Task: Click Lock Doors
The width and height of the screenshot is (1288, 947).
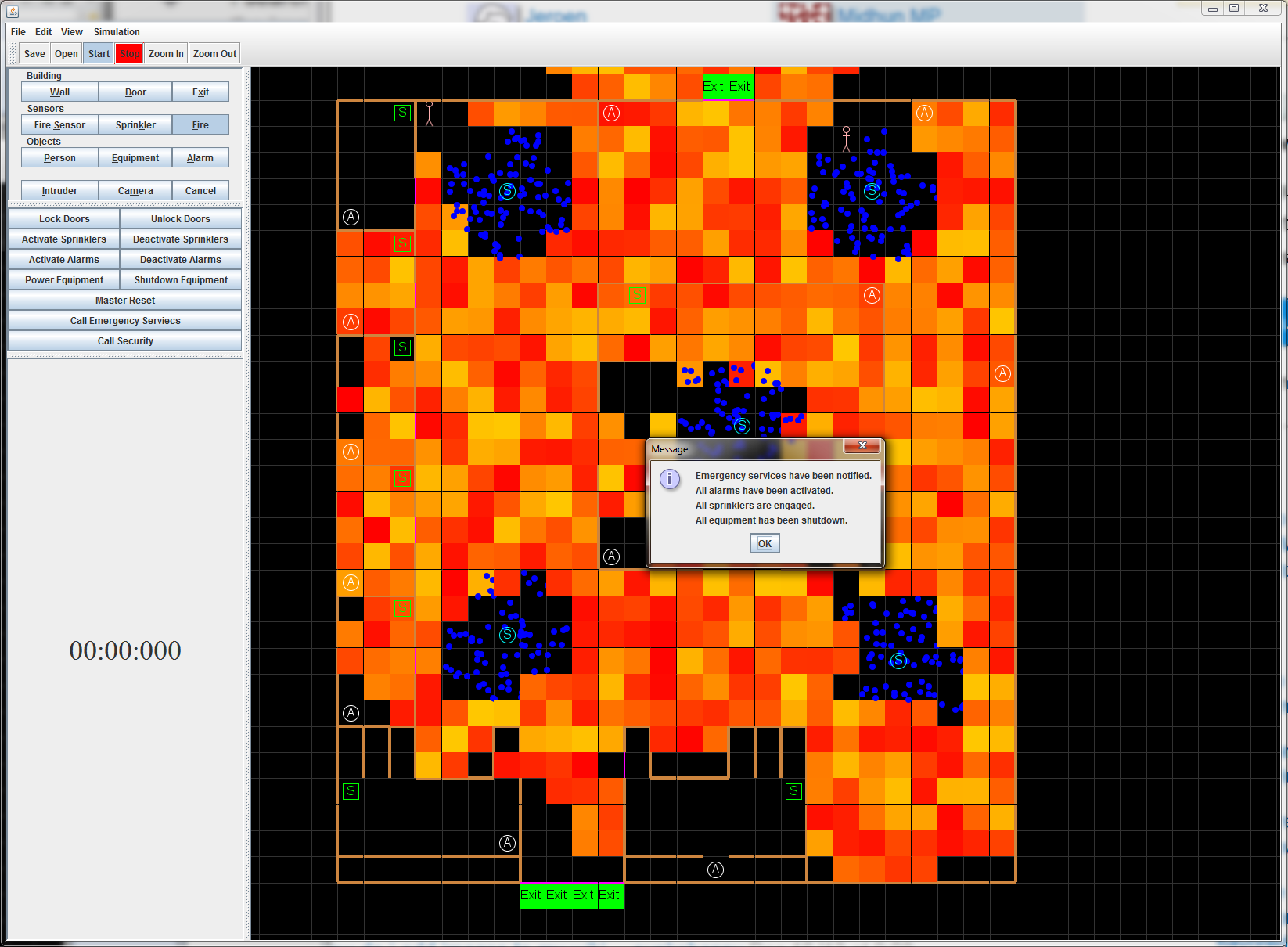Action: (64, 218)
